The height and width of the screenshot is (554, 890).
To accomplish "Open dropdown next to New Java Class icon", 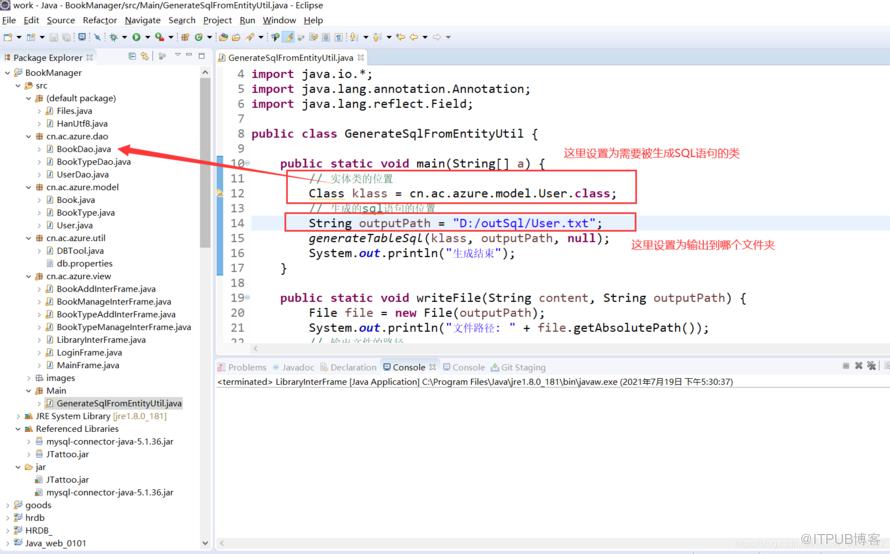I will point(209,37).
